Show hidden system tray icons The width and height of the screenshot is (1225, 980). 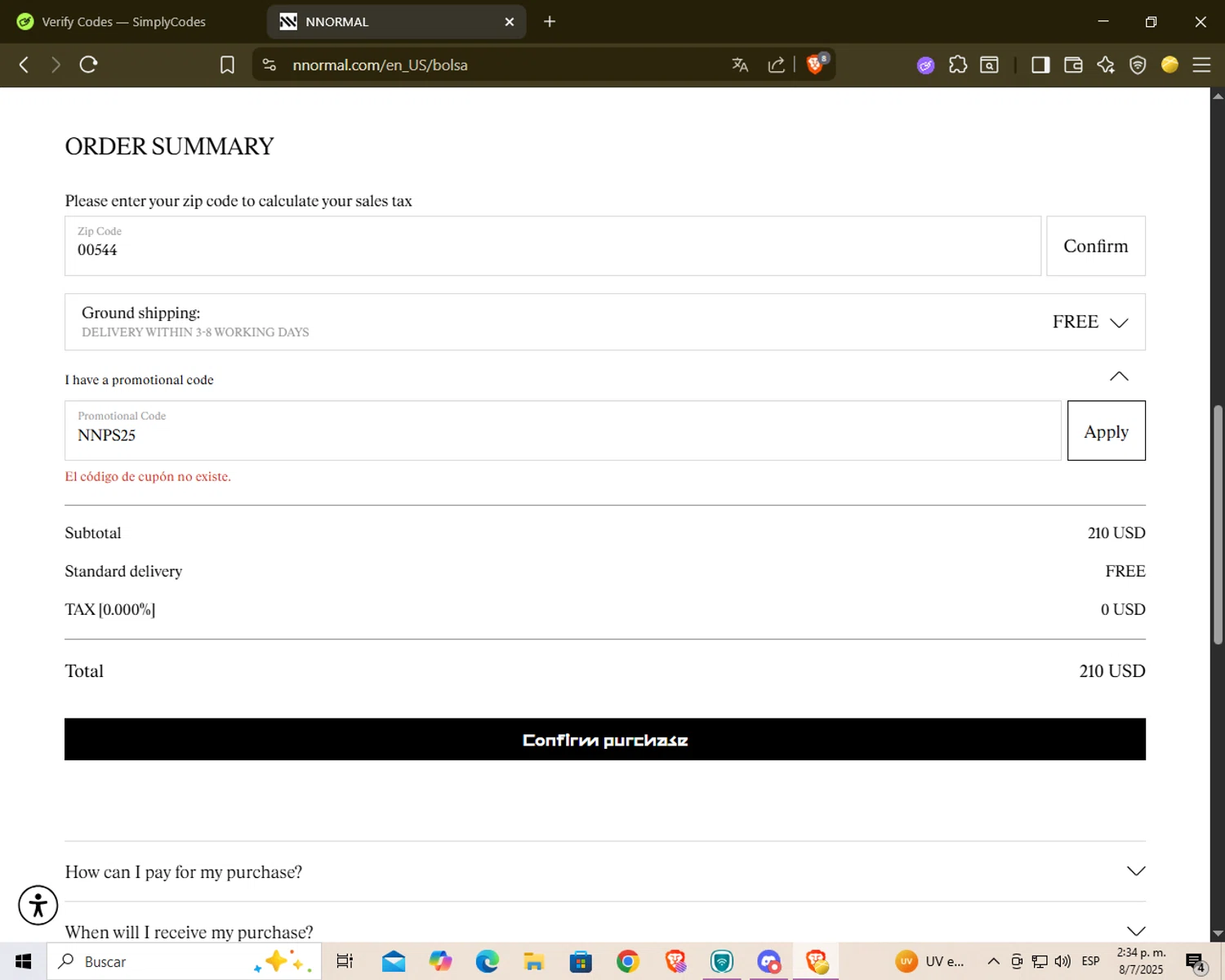click(993, 961)
